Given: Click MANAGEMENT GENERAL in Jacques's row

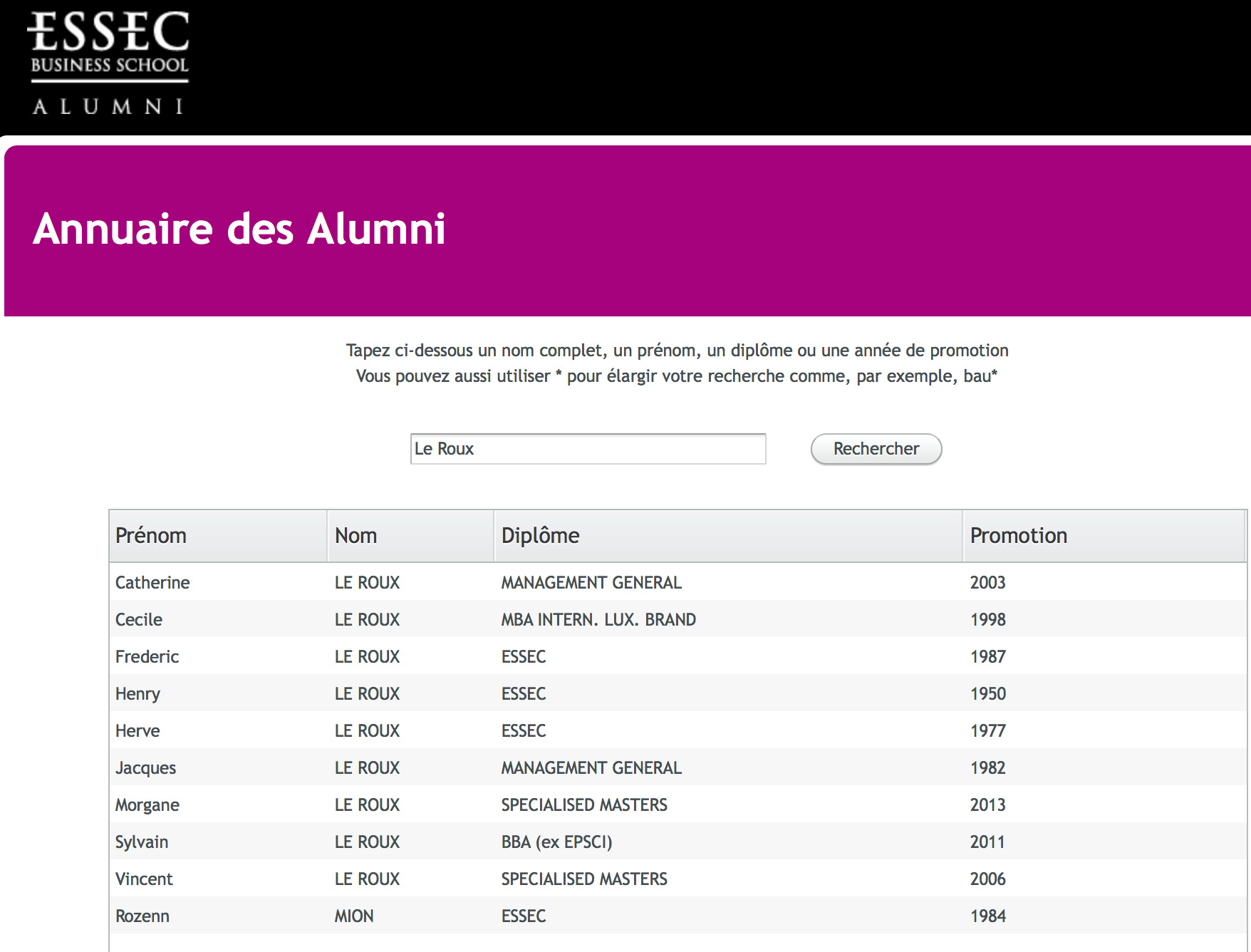Looking at the screenshot, I should coord(591,767).
